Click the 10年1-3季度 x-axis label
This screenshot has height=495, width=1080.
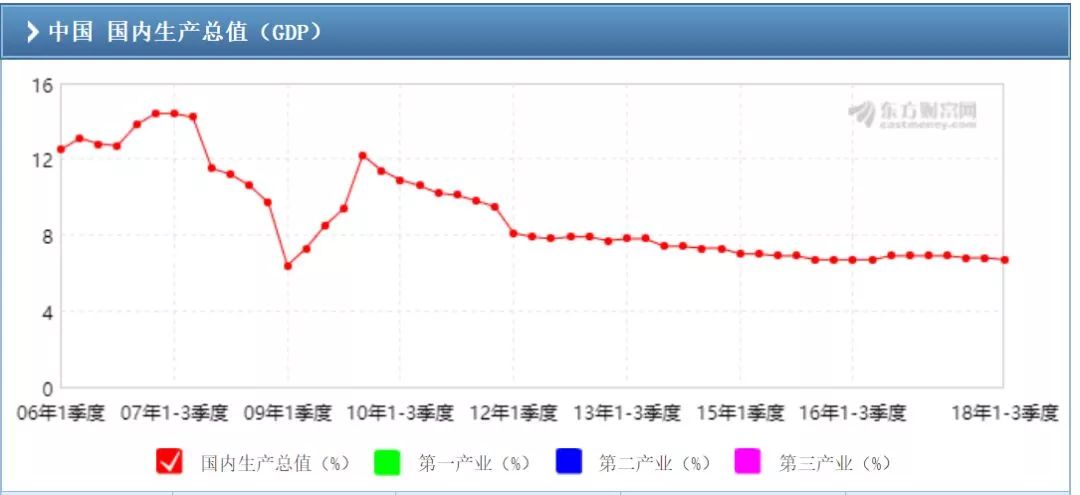(400, 413)
